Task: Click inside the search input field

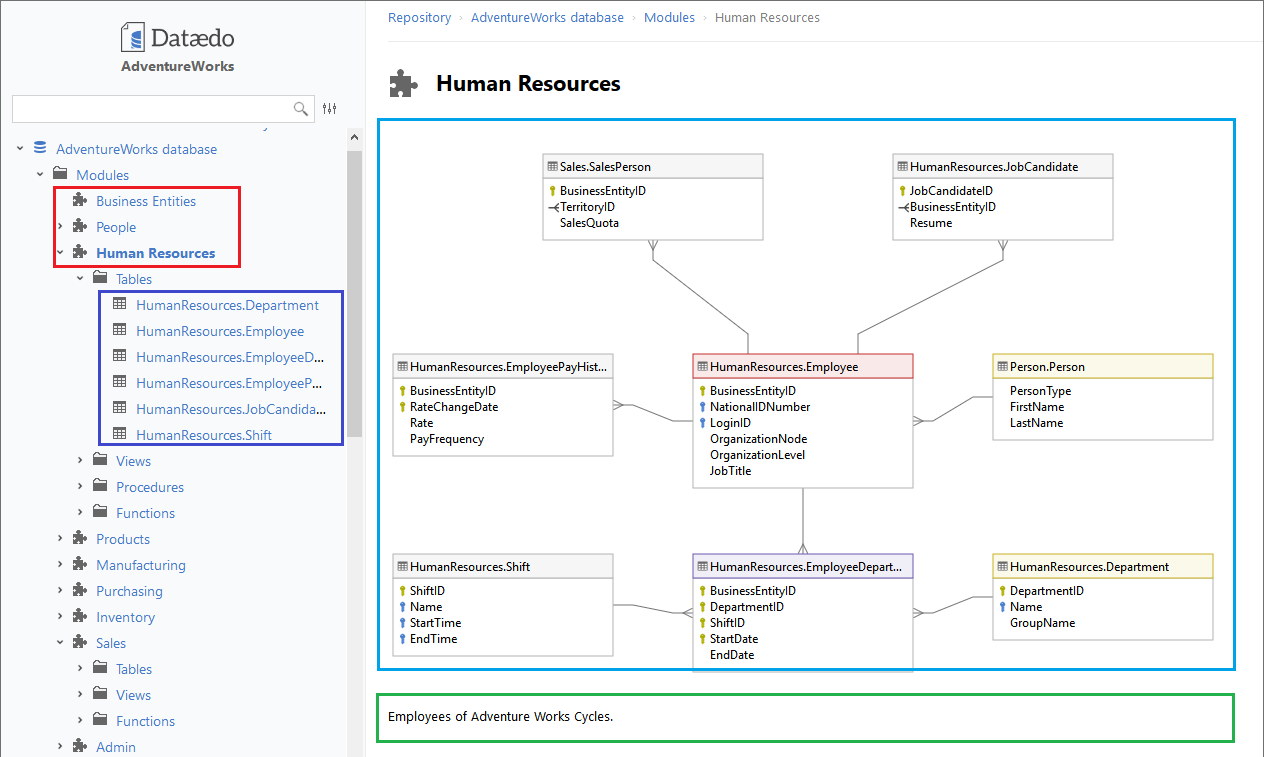Action: coord(150,109)
